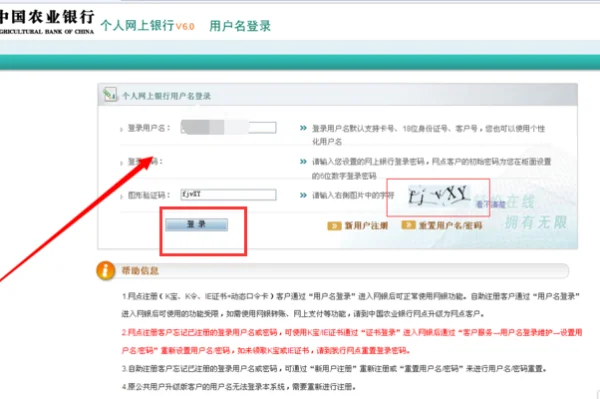Click the orange 帮助信息 info icon
This screenshot has height=399, width=600.
105,270
